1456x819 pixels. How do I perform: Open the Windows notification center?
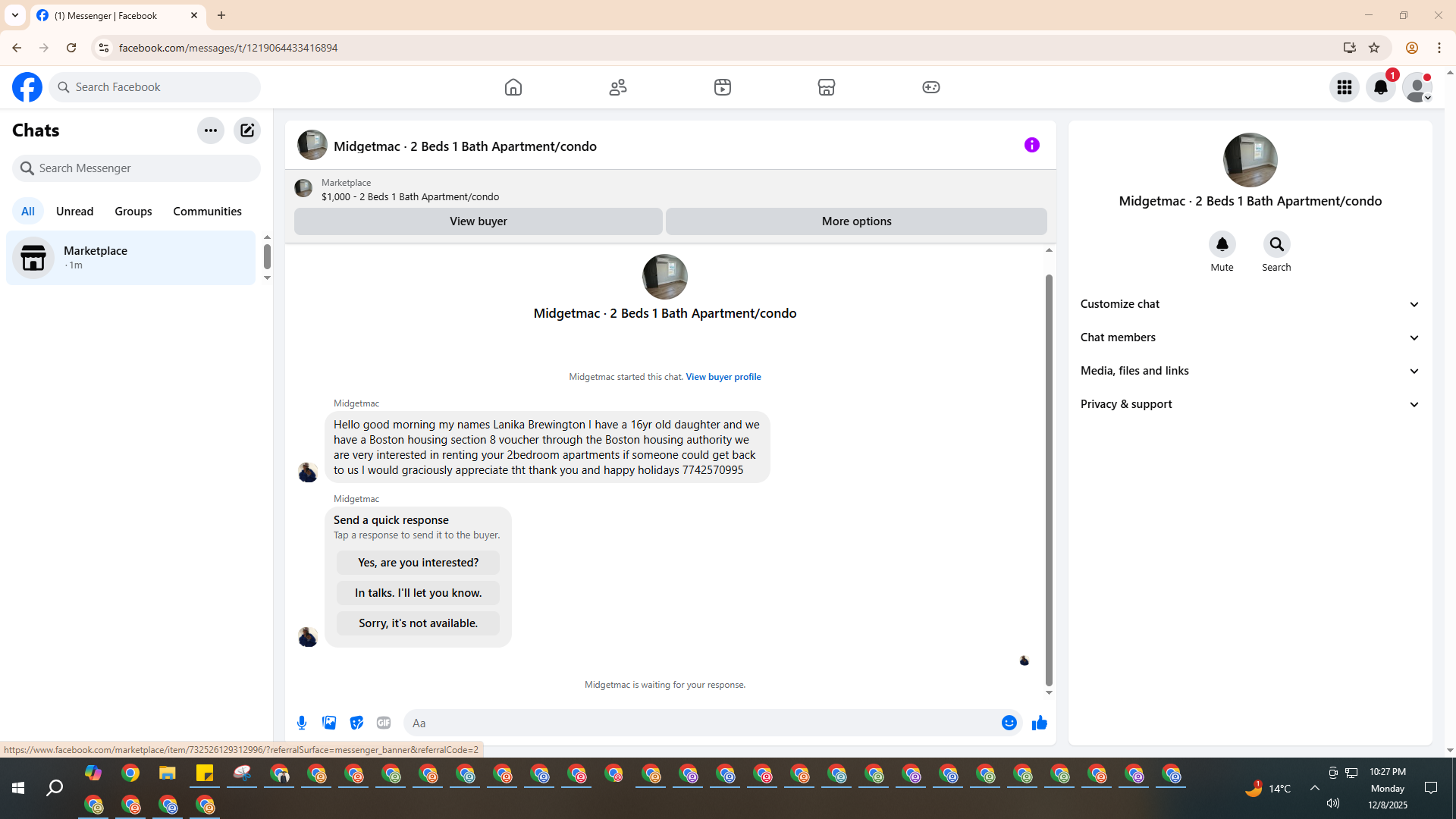point(1431,789)
